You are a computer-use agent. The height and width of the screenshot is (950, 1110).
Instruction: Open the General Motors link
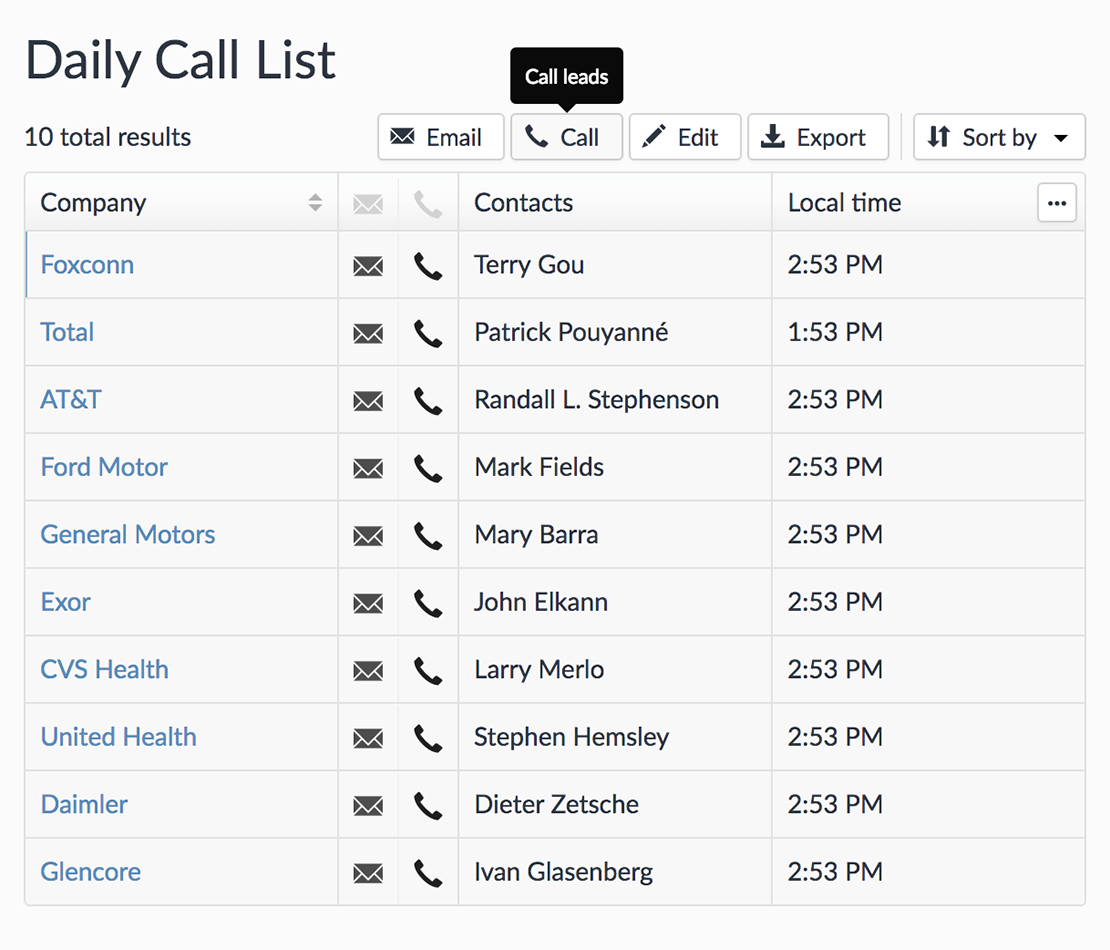tap(127, 534)
